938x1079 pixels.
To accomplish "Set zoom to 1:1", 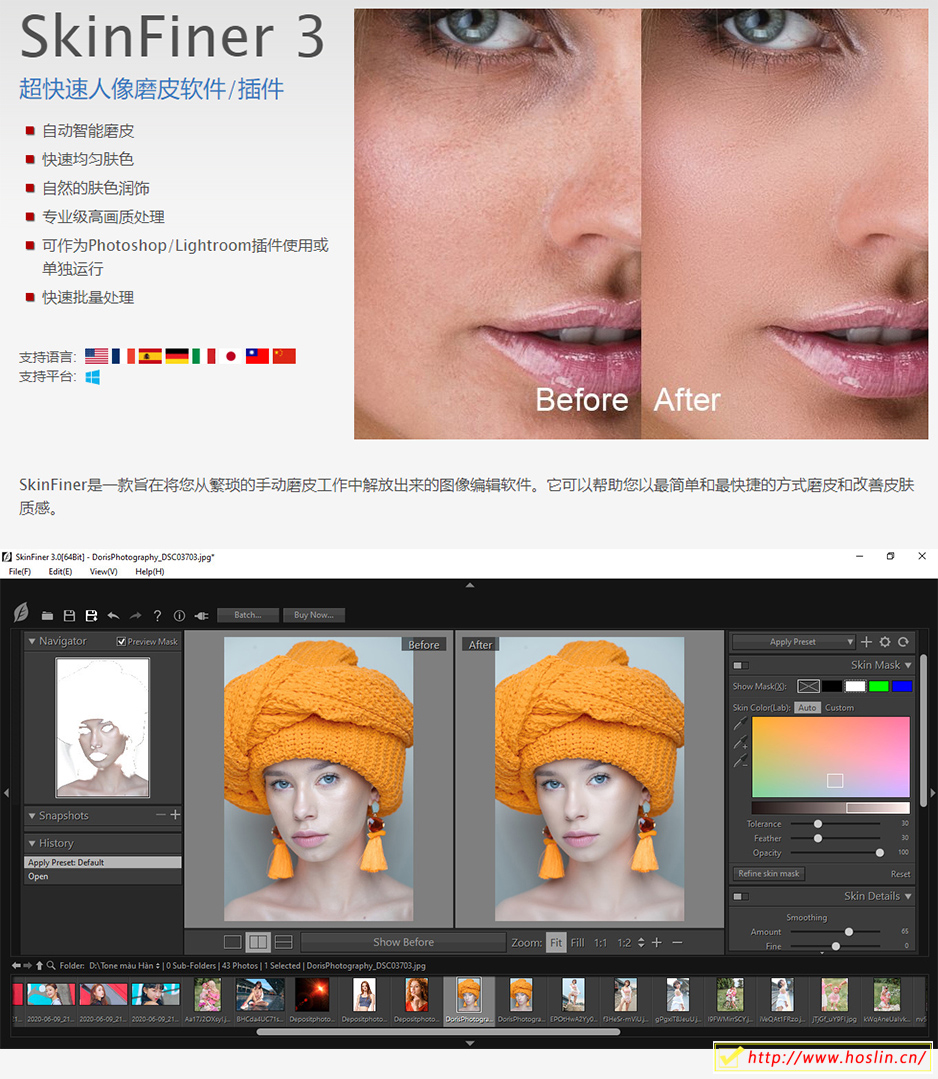I will [601, 942].
